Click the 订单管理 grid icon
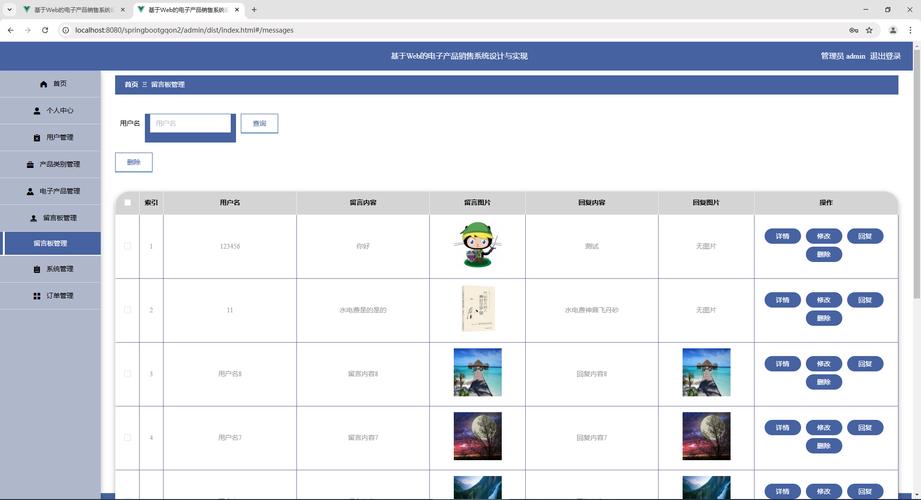Screen dimensions: 921x500 point(36,296)
